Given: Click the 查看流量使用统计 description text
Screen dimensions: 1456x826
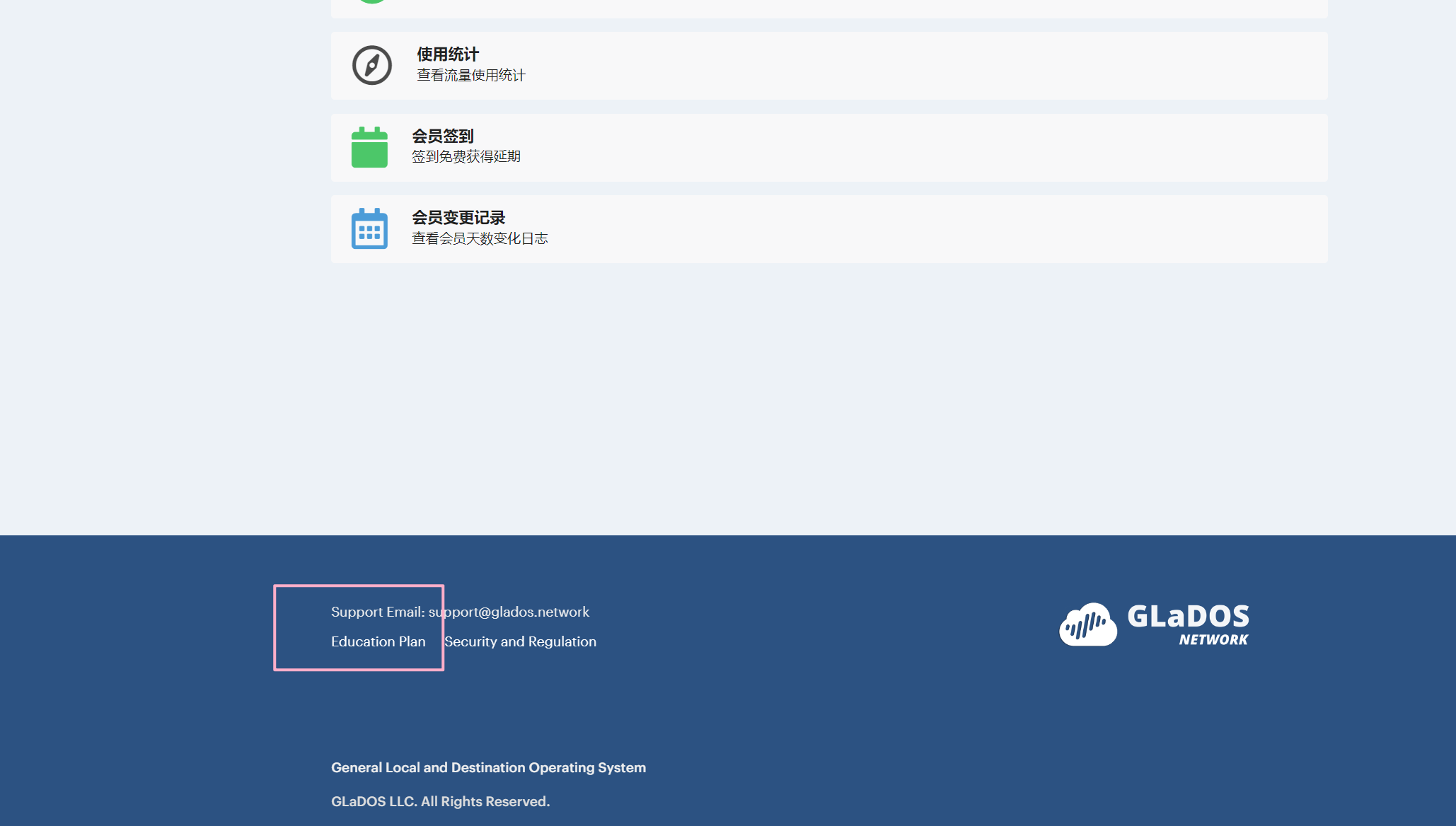Looking at the screenshot, I should click(x=471, y=75).
